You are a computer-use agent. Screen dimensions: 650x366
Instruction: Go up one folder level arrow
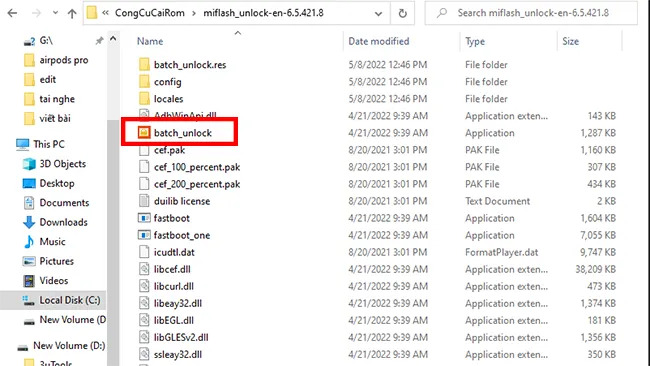[x=72, y=13]
